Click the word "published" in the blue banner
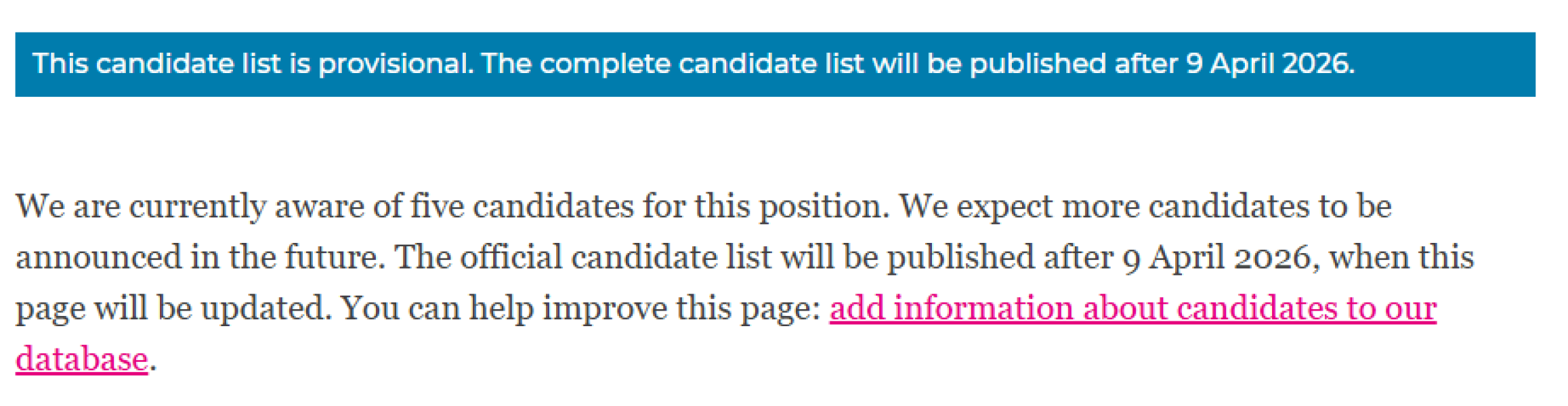The height and width of the screenshot is (406, 1568). tap(1038, 64)
